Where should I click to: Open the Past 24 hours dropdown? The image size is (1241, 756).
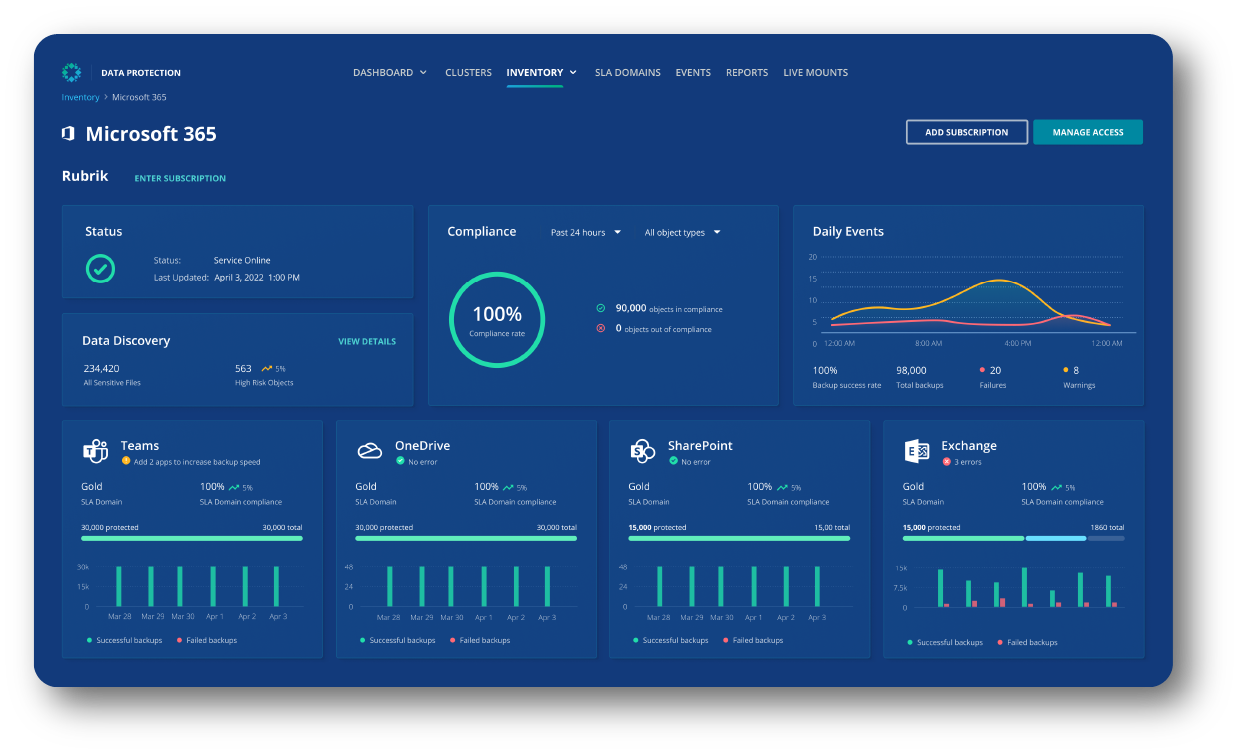pyautogui.click(x=586, y=232)
